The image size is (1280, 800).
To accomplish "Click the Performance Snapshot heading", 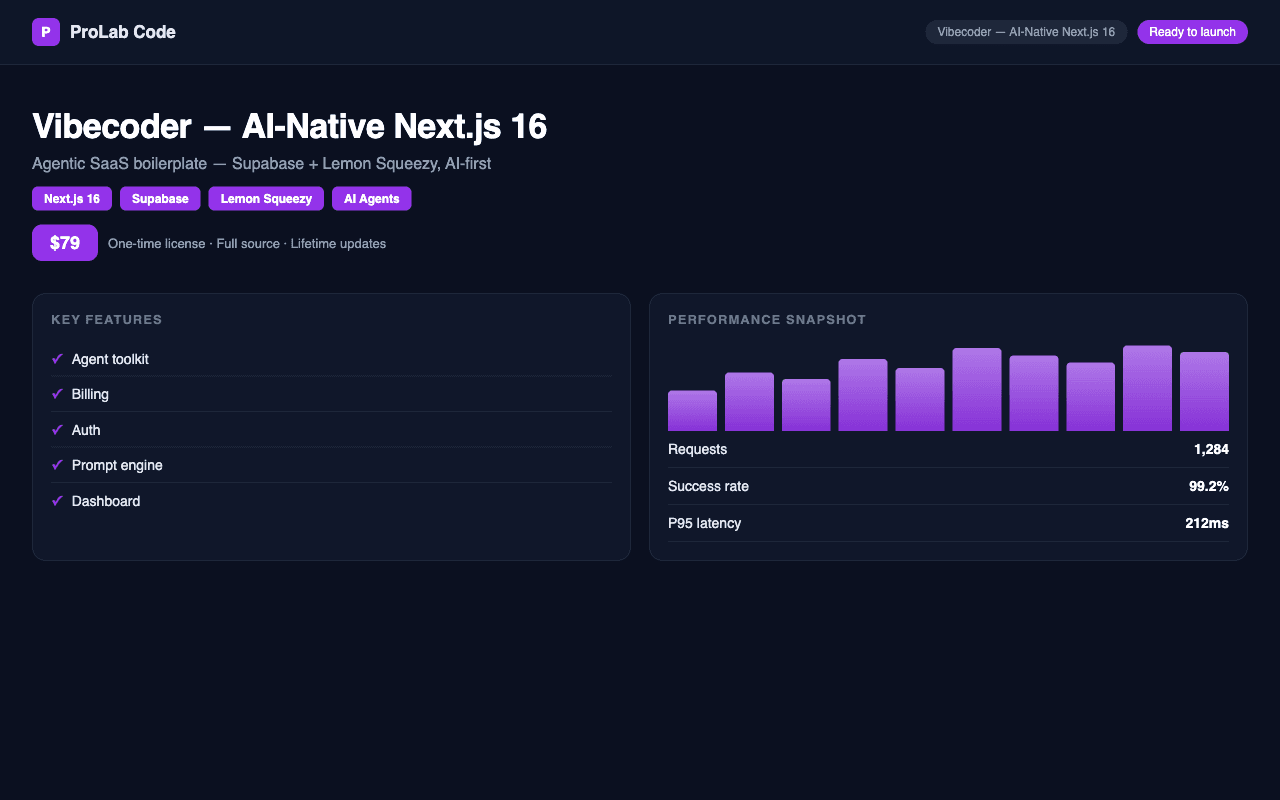I will [767, 320].
